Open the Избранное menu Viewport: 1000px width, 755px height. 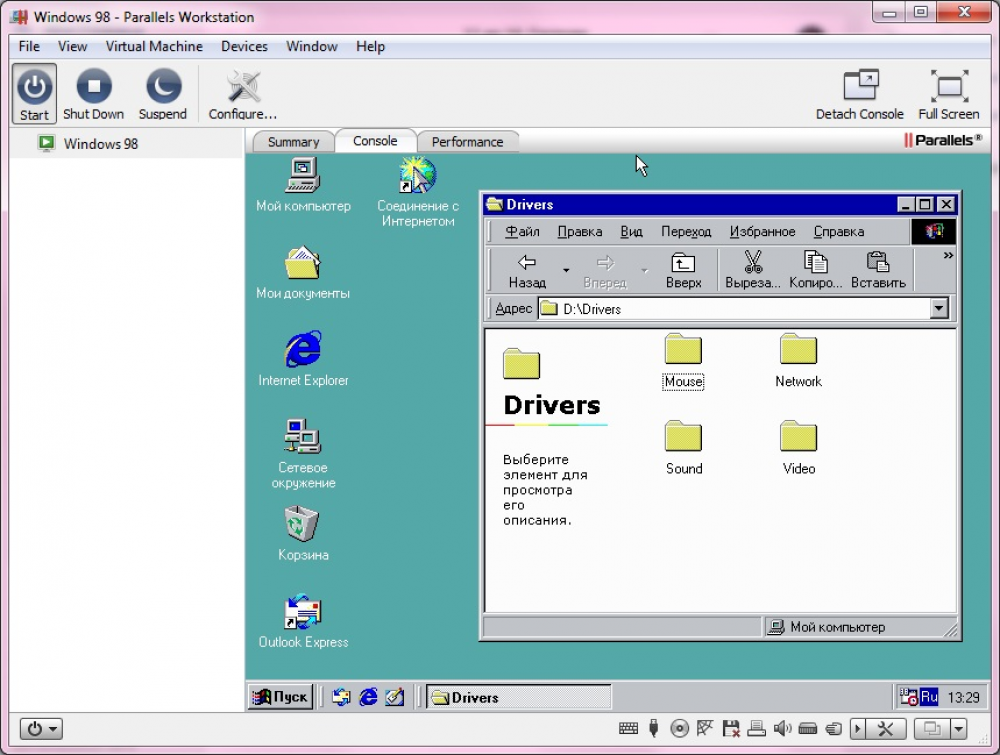(763, 231)
